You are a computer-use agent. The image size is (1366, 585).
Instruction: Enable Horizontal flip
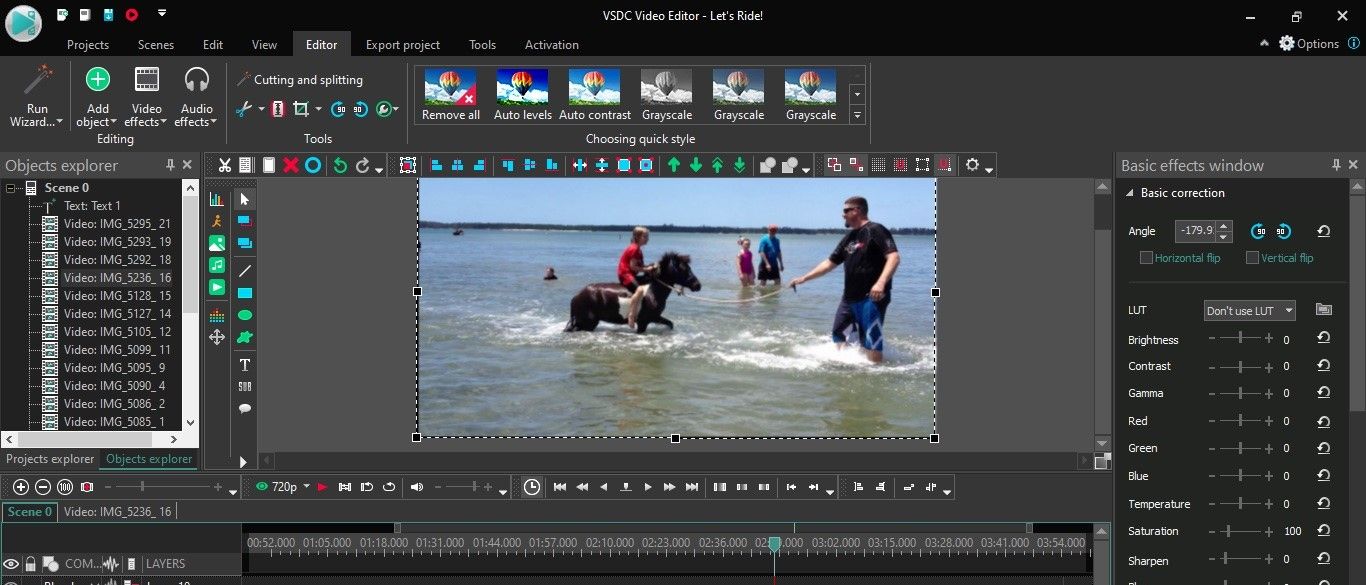pos(1146,257)
